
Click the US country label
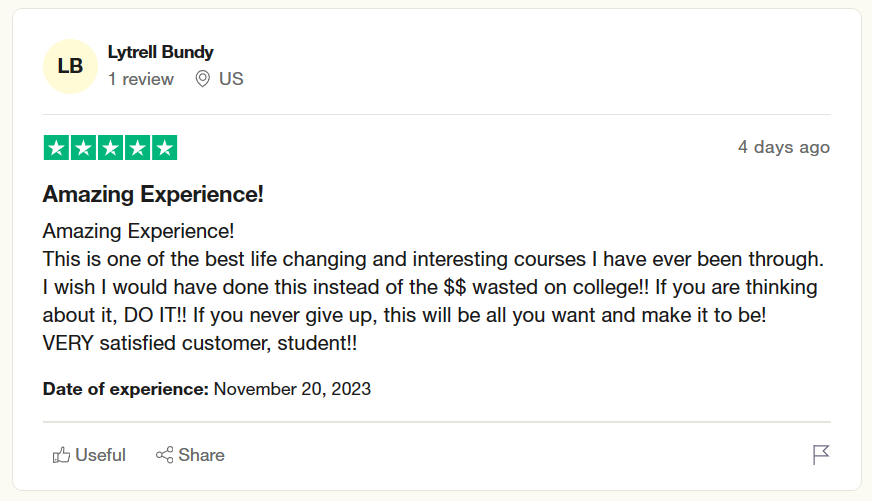(x=231, y=79)
